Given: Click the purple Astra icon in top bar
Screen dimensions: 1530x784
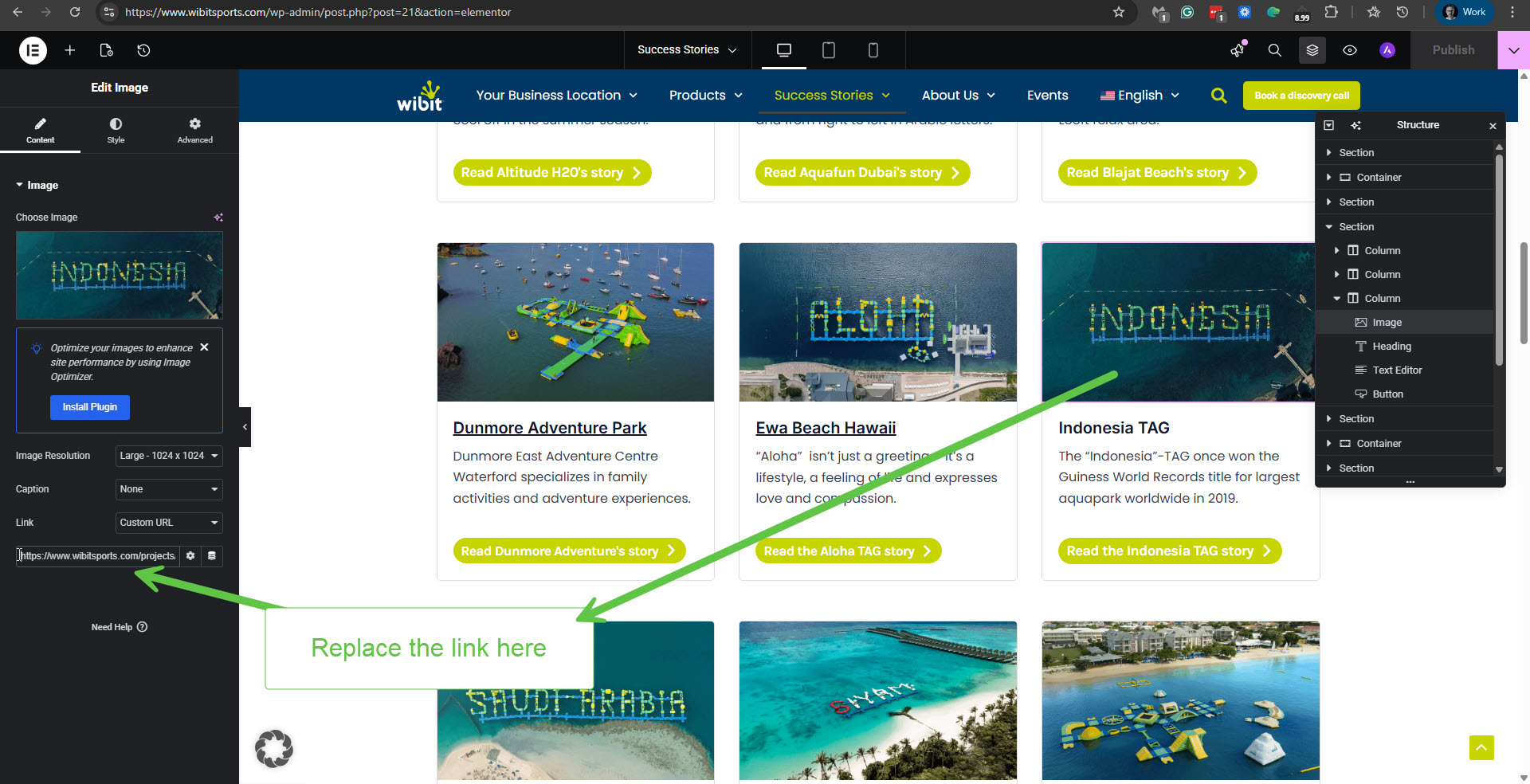Looking at the screenshot, I should [1387, 50].
